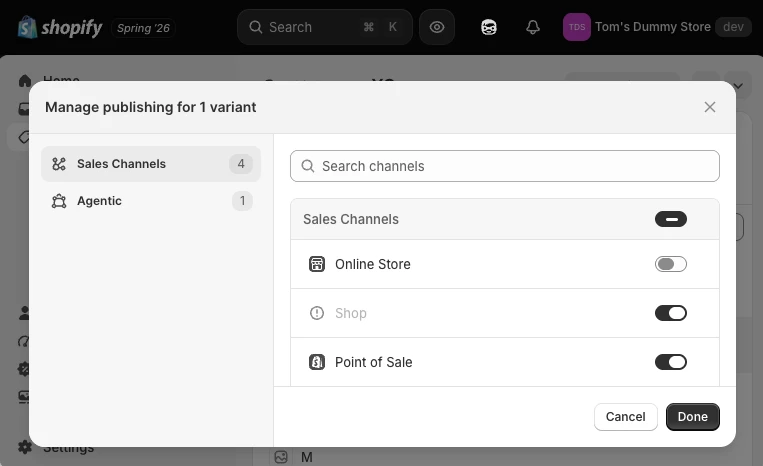Select the Sales Channels tab
The width and height of the screenshot is (763, 466).
click(x=151, y=164)
